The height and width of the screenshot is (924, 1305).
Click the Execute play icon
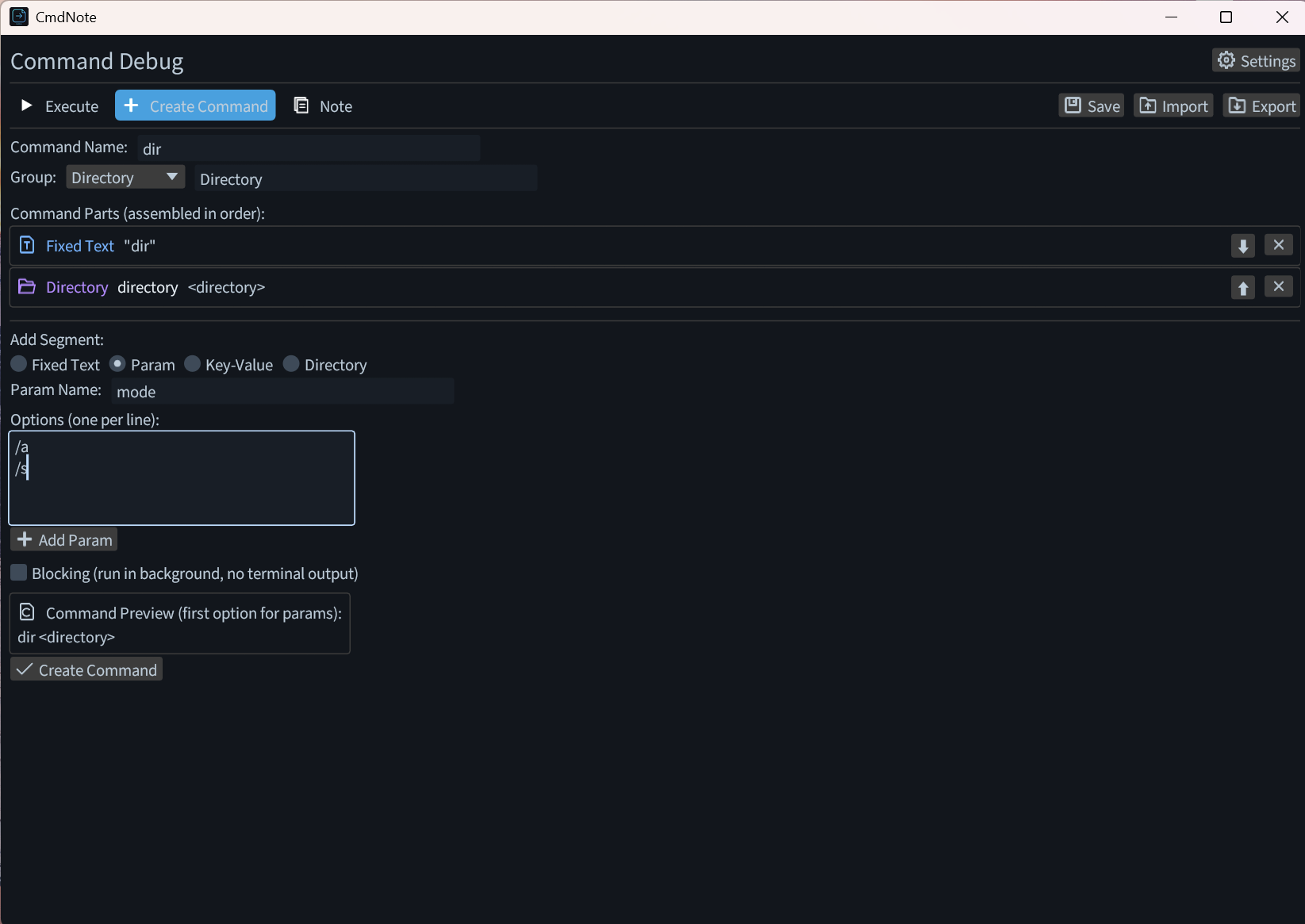click(x=26, y=105)
